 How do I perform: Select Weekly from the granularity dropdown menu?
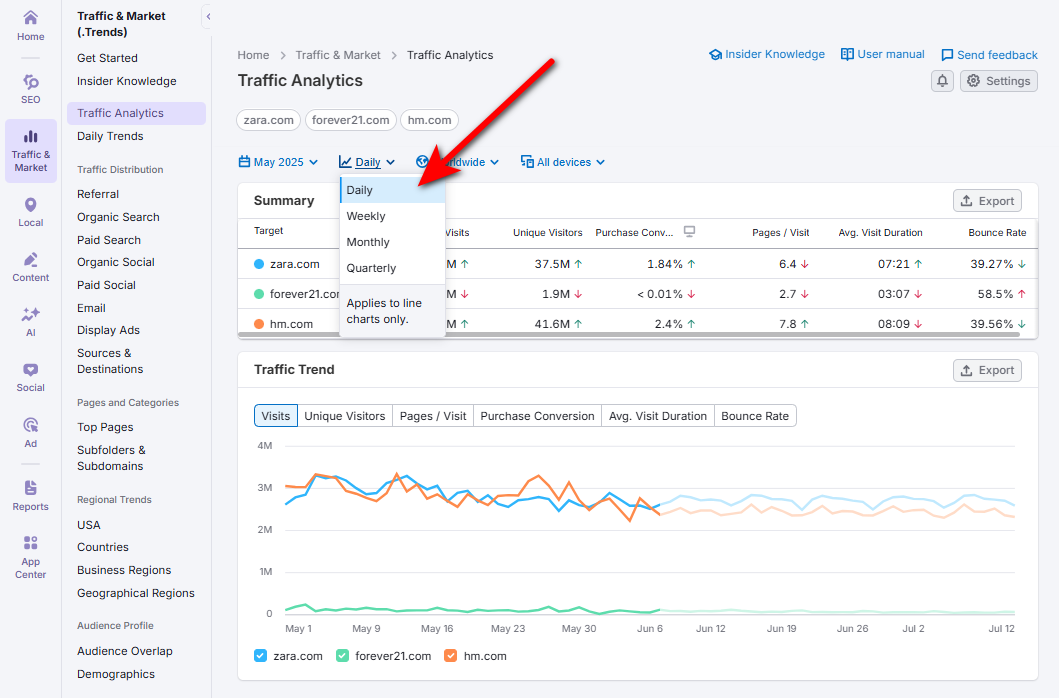365,215
